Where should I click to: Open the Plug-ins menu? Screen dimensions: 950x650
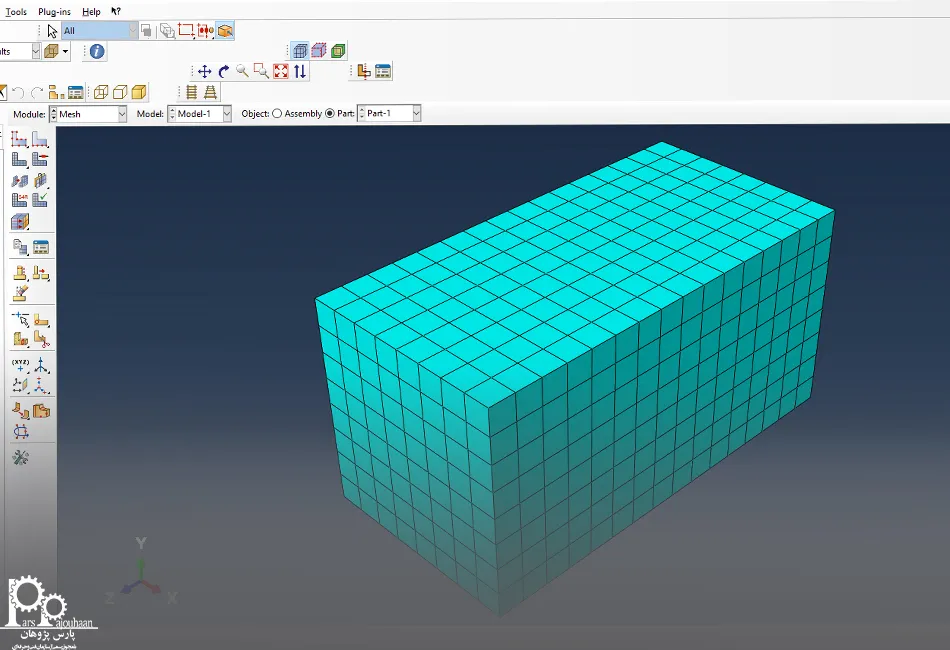click(55, 11)
